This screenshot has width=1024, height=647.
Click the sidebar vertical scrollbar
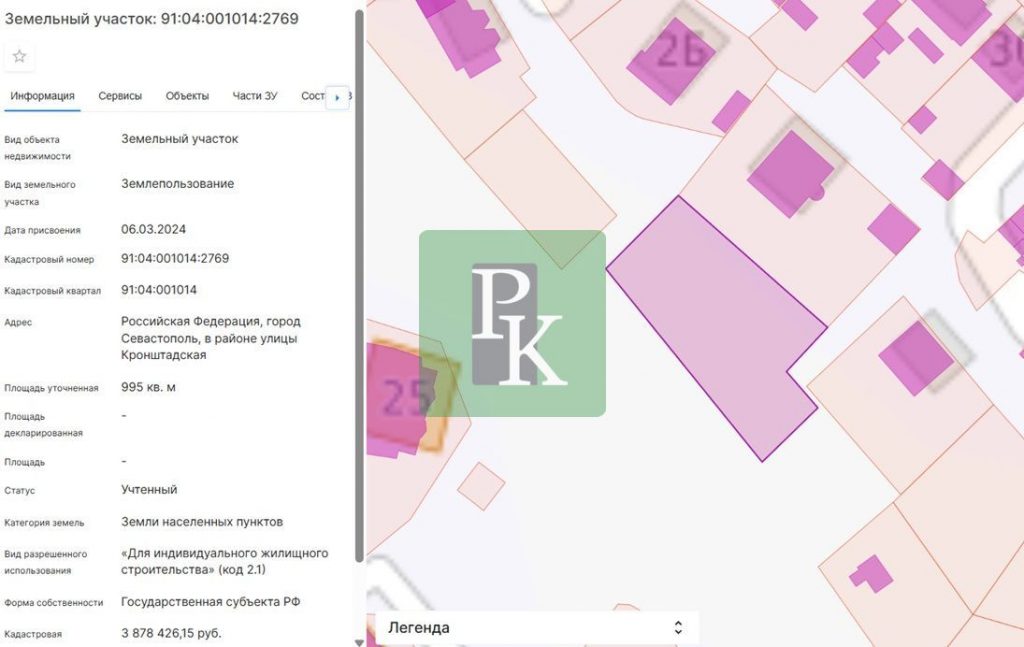[359, 300]
